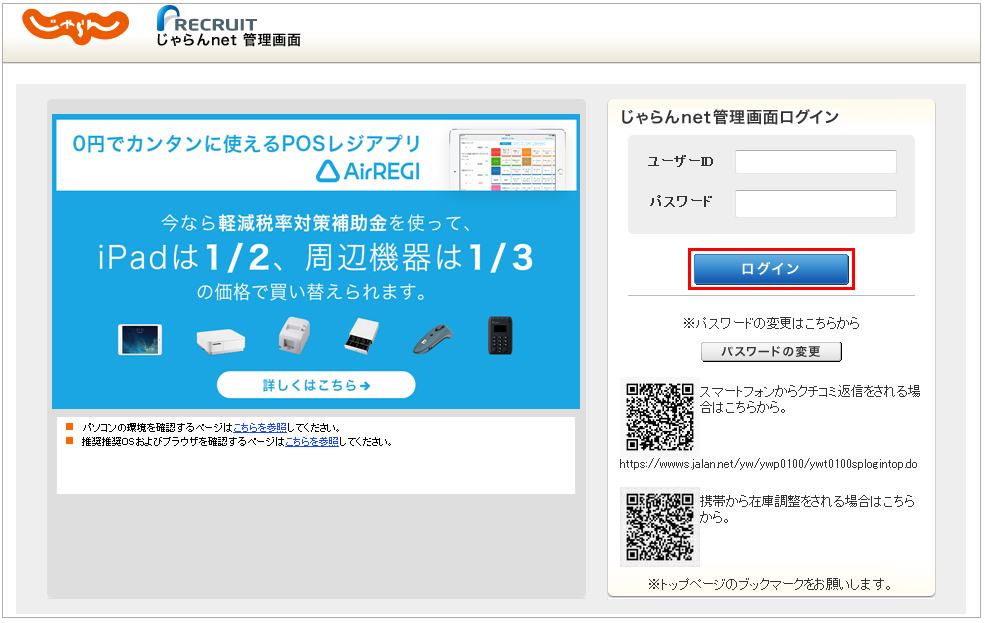Click the iPad product icon in banner
Screen dimensions: 985x623
coord(140,338)
